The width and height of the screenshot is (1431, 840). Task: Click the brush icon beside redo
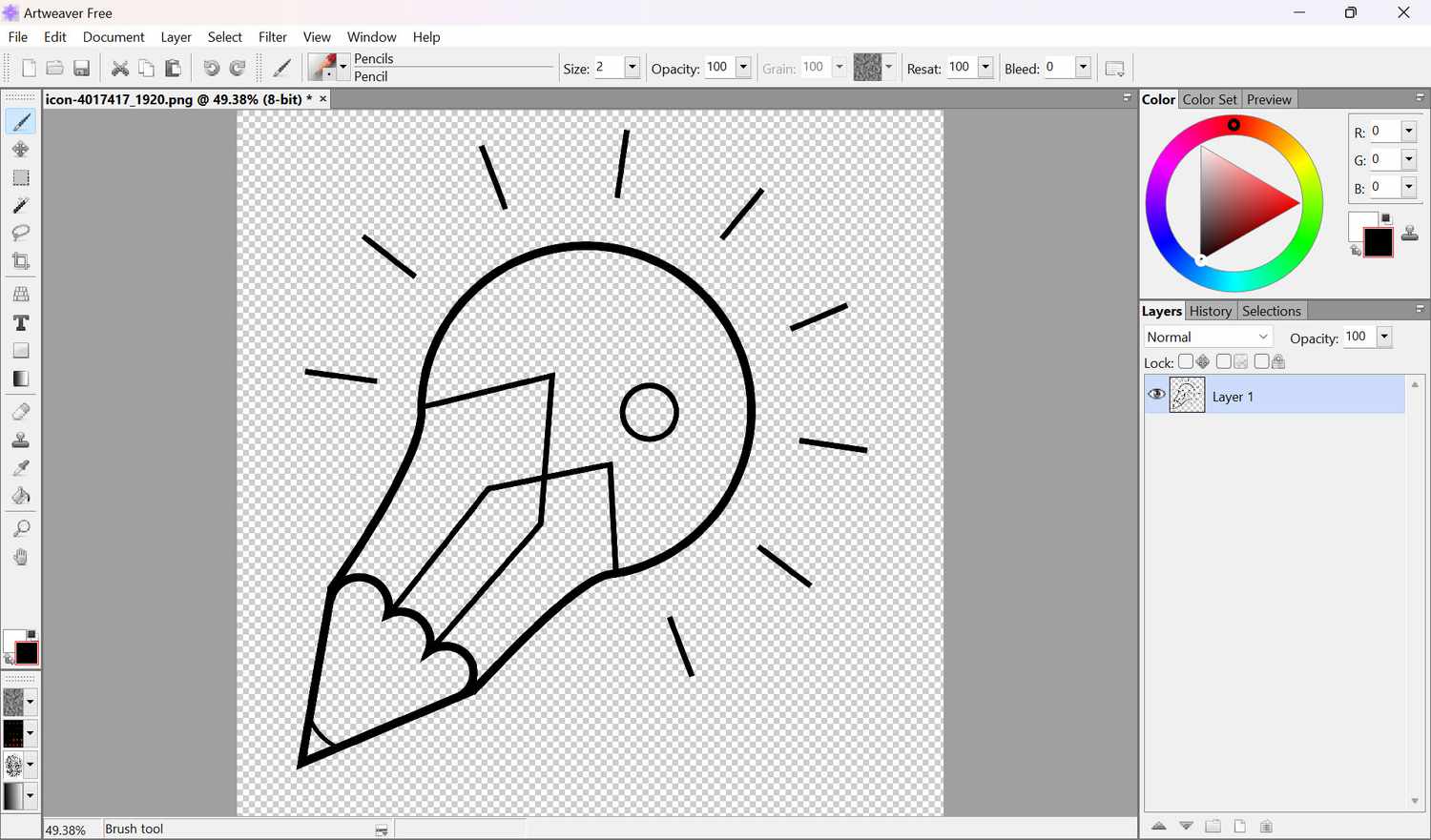tap(281, 68)
